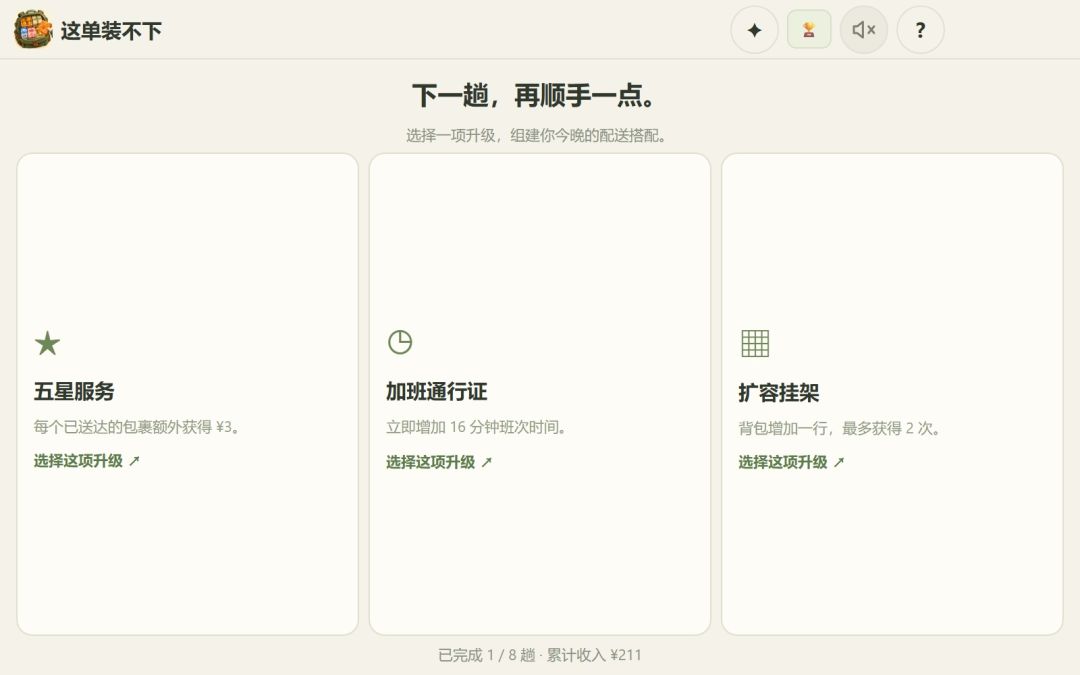The image size is (1080, 675).
Task: Choose upgrade link under 扩容挂架
Action: 791,462
